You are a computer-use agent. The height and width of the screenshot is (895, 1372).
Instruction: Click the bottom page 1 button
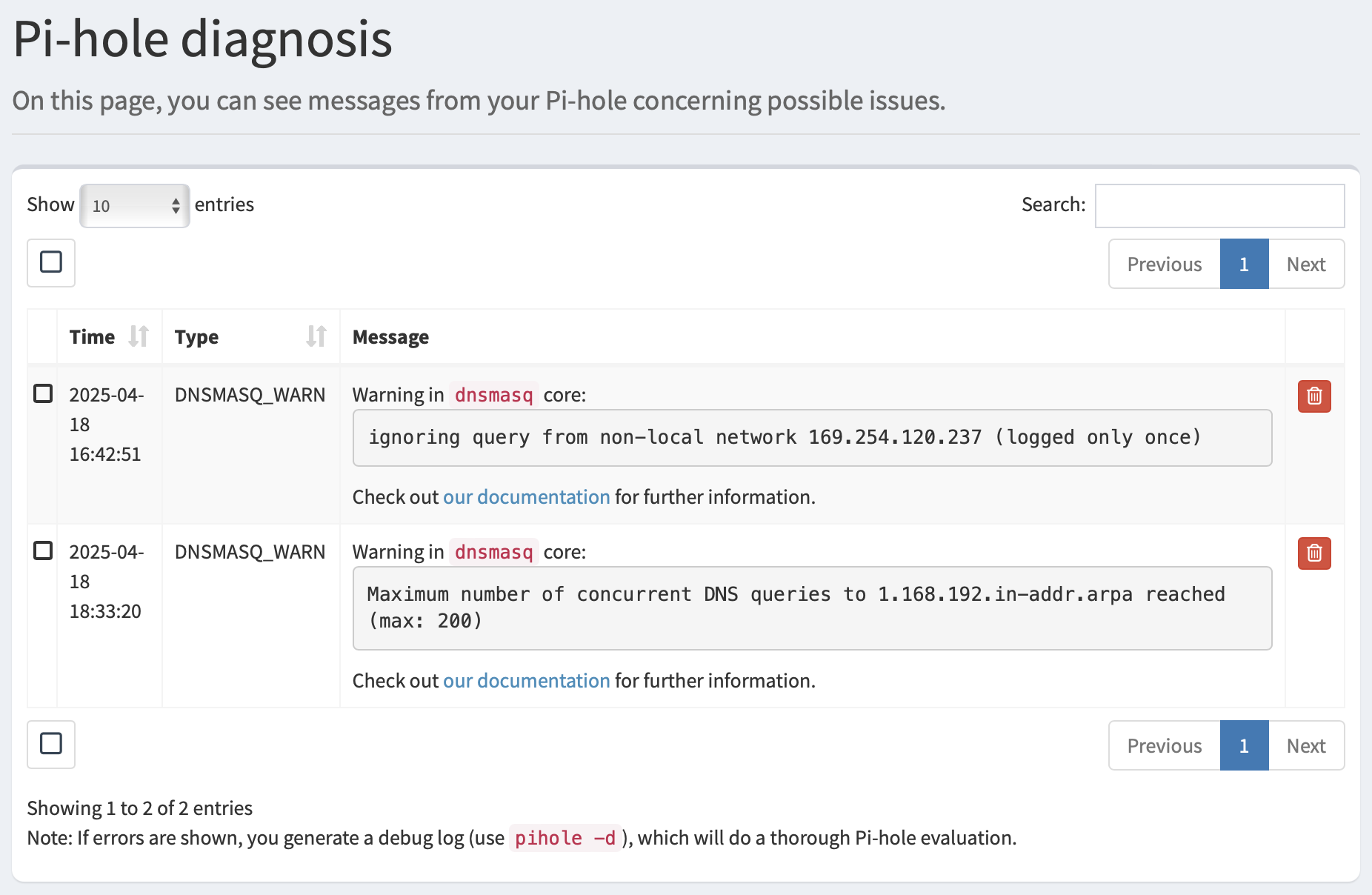(x=1244, y=745)
